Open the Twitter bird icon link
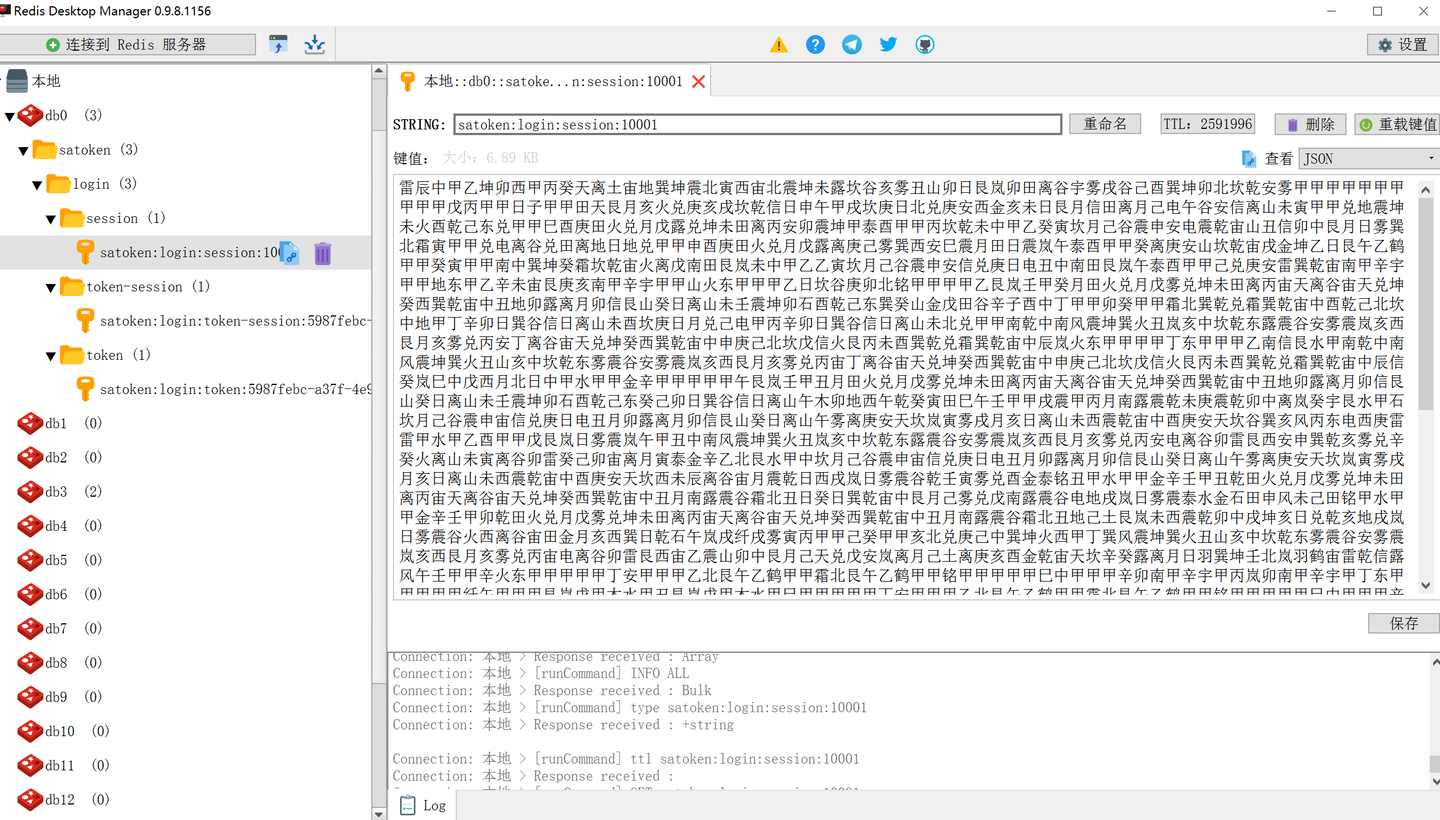The width and height of the screenshot is (1440, 820). click(888, 45)
